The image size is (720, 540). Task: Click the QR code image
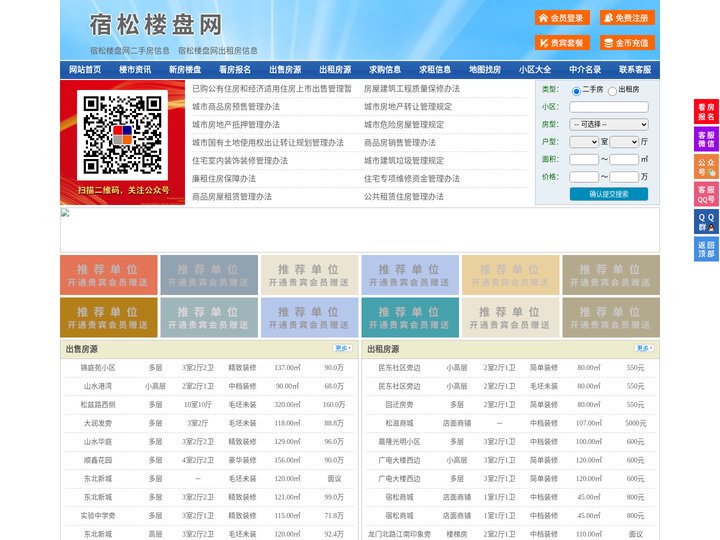122,135
